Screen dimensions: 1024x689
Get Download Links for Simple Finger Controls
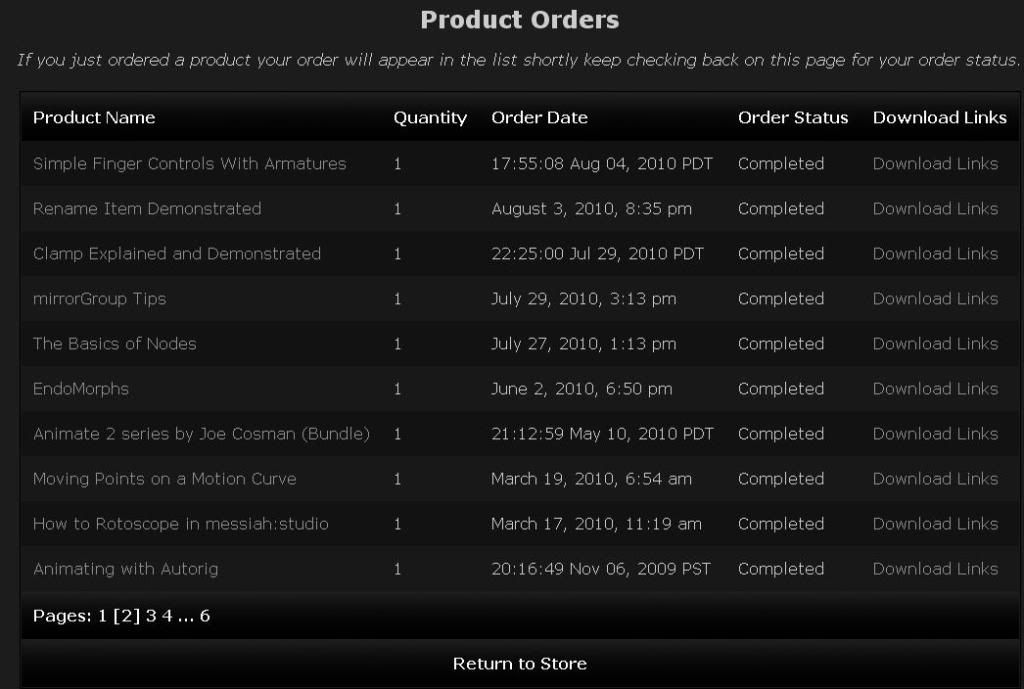(x=935, y=164)
